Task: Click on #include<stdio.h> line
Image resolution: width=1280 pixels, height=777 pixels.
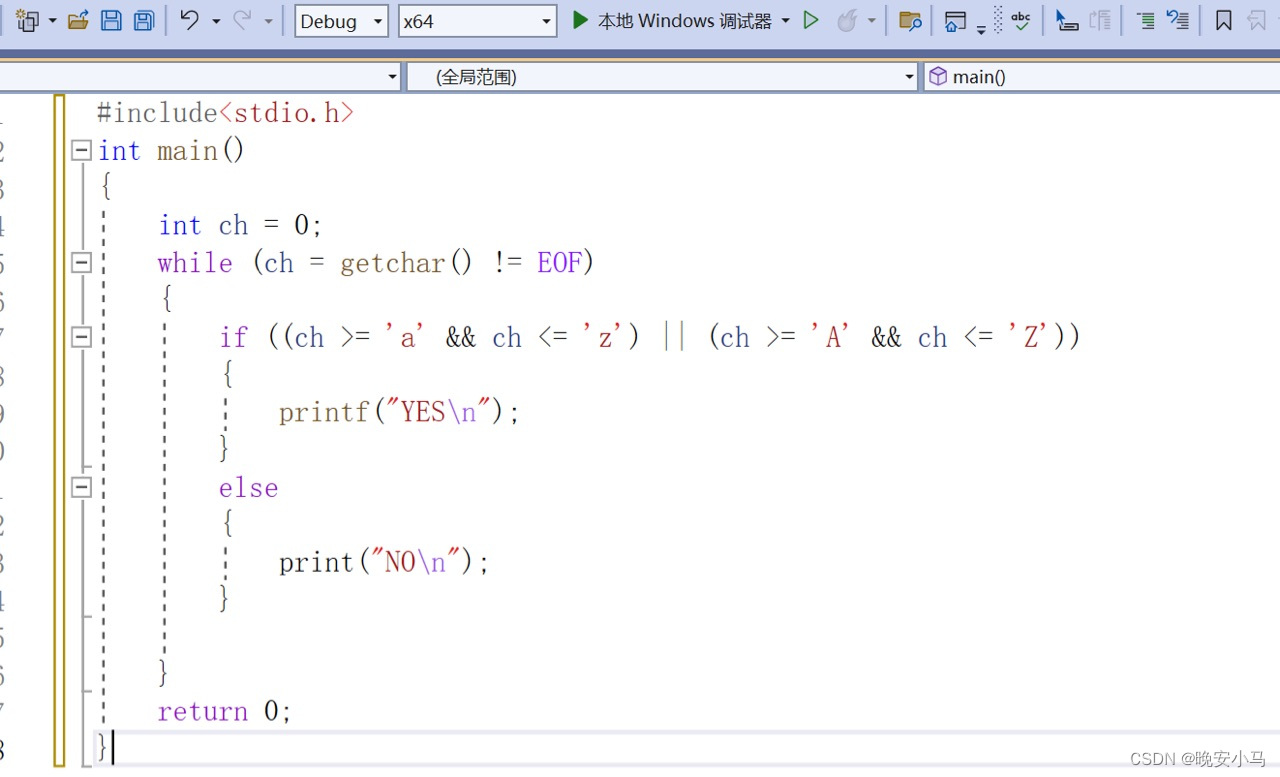Action: (x=225, y=113)
